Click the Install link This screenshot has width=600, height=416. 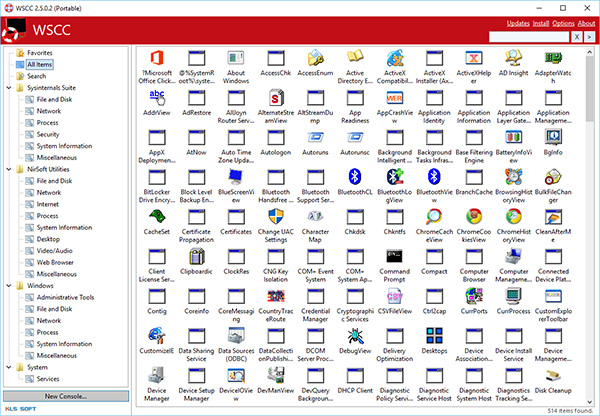click(x=541, y=23)
